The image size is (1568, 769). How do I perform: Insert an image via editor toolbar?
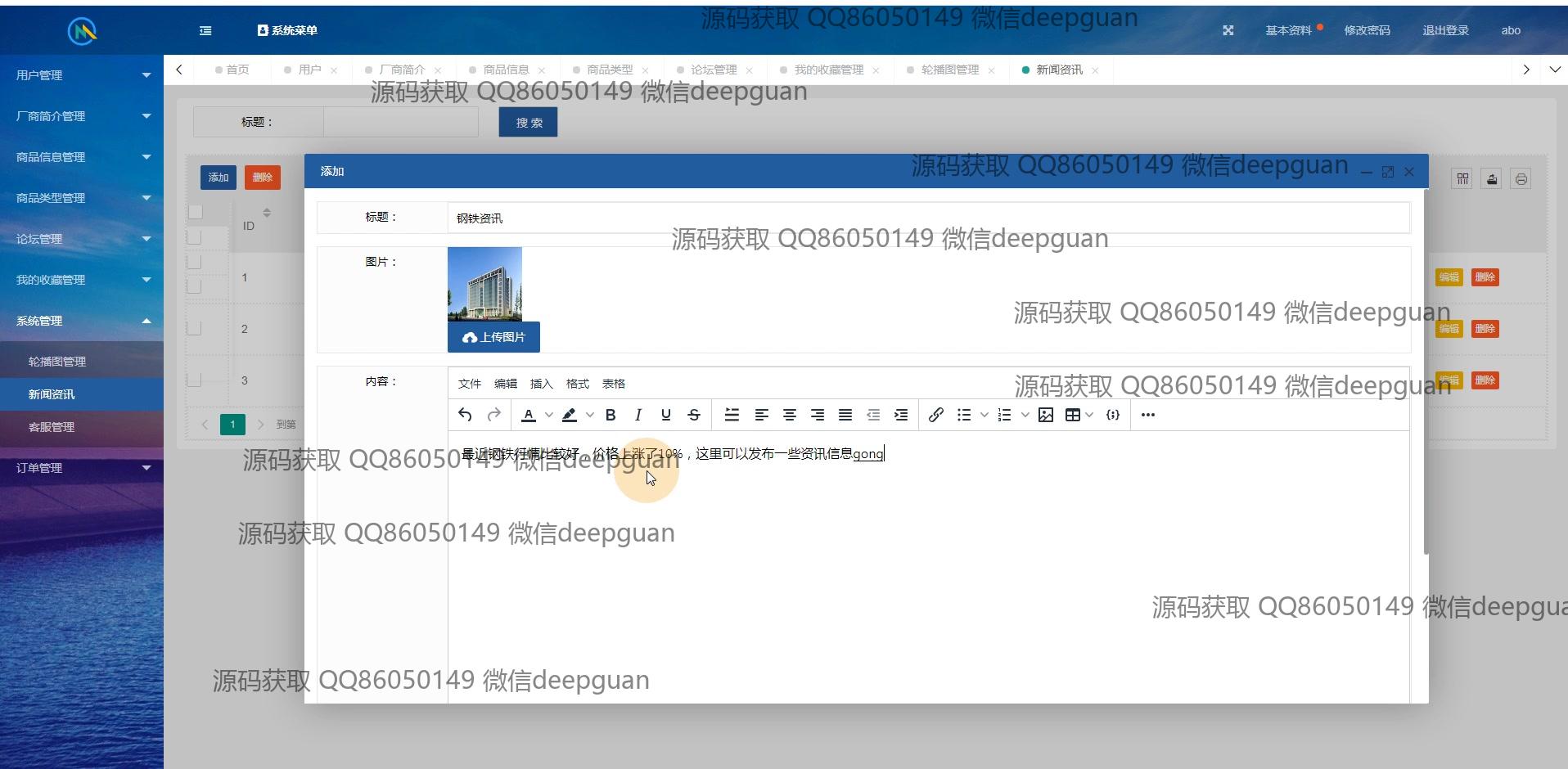tap(1046, 415)
